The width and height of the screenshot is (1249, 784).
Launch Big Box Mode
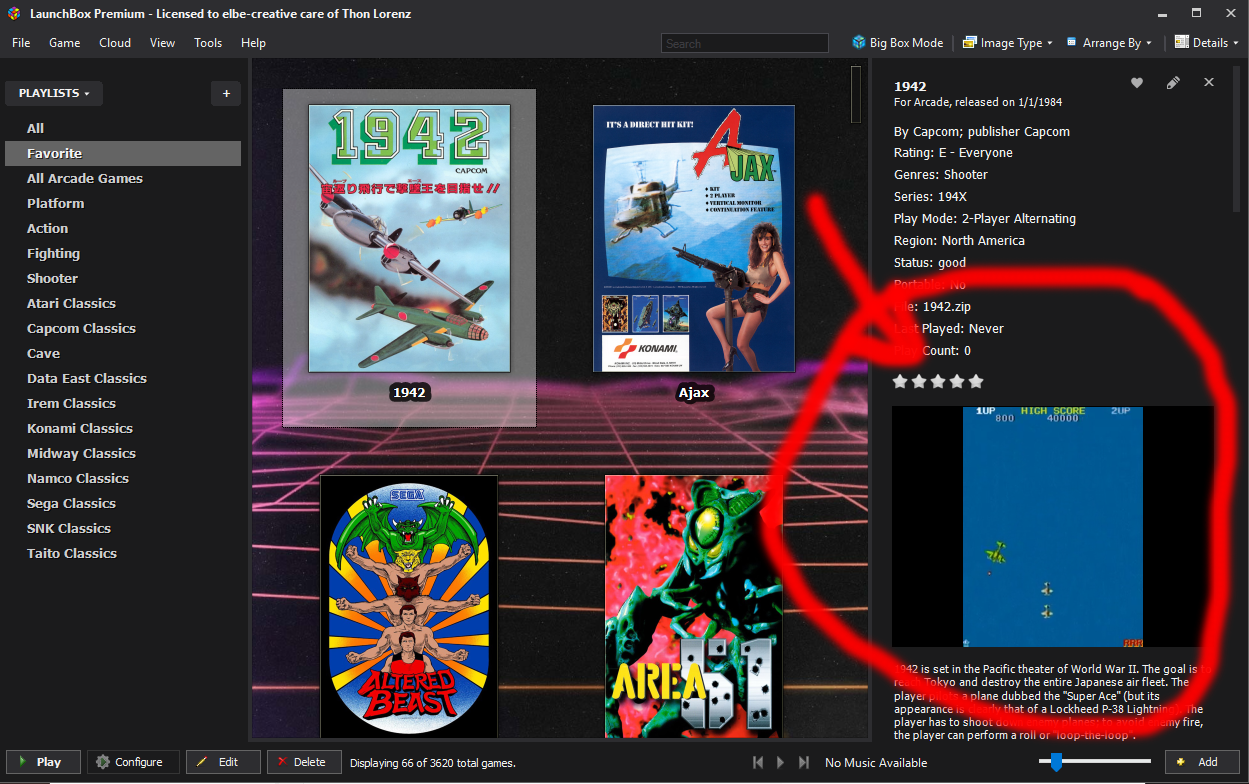click(897, 43)
